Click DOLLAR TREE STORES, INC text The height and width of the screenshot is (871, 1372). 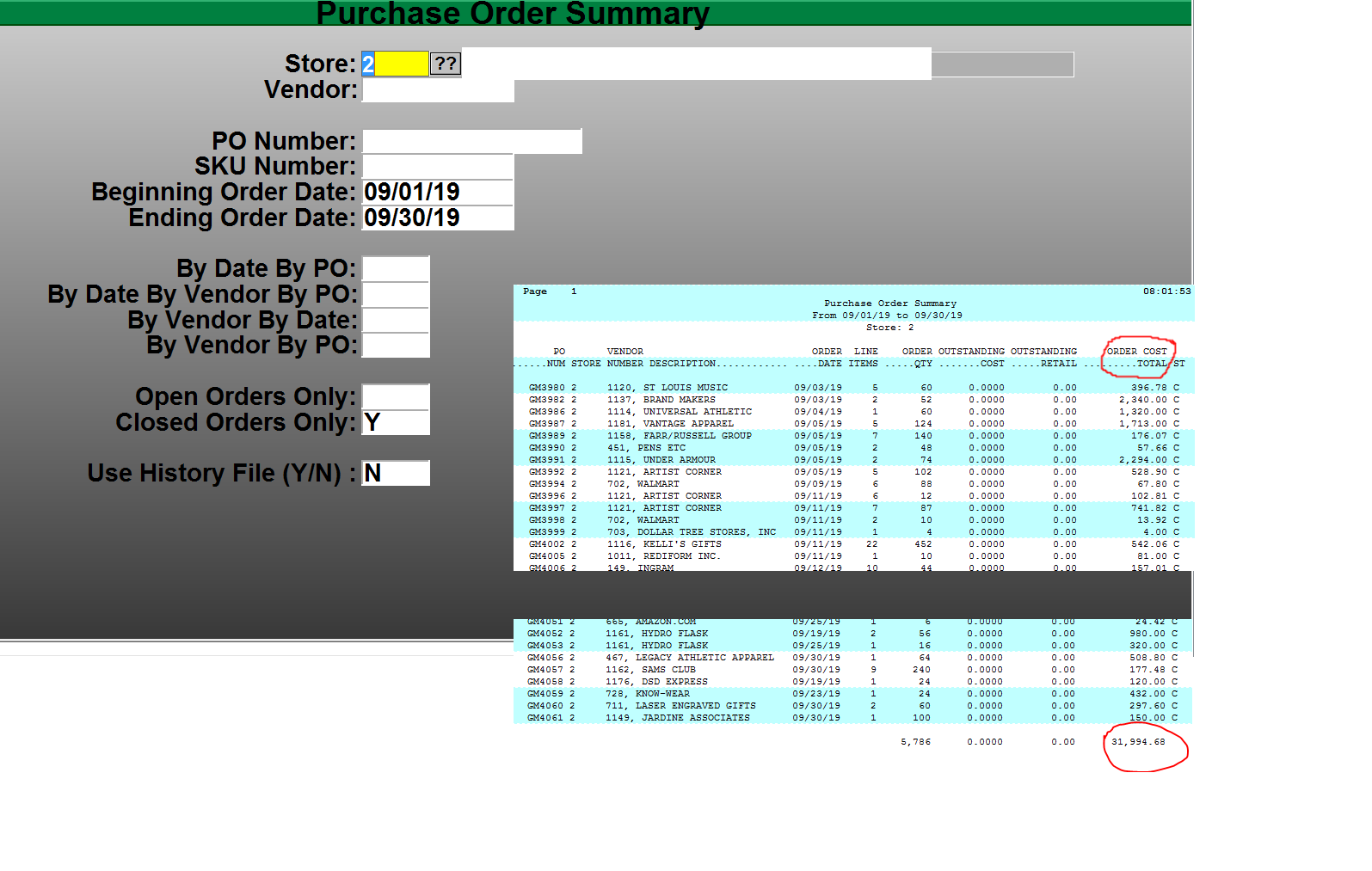pyautogui.click(x=706, y=532)
